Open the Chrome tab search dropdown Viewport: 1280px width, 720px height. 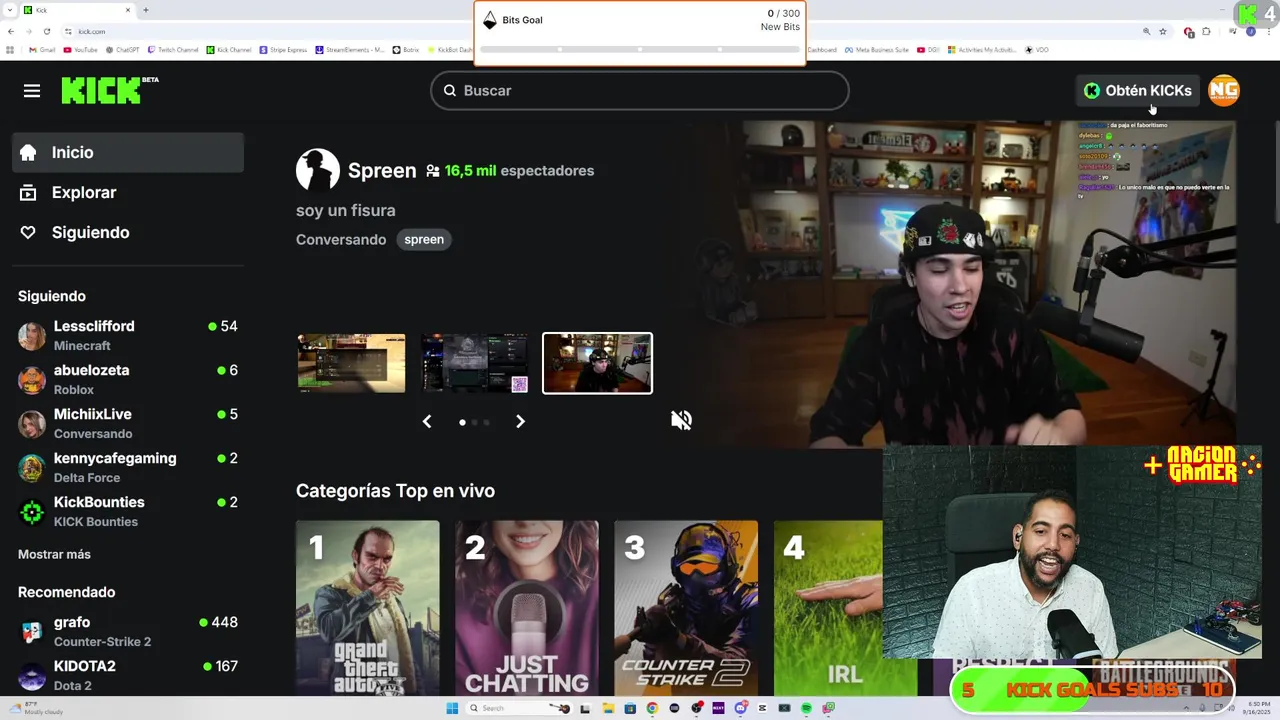click(x=9, y=10)
